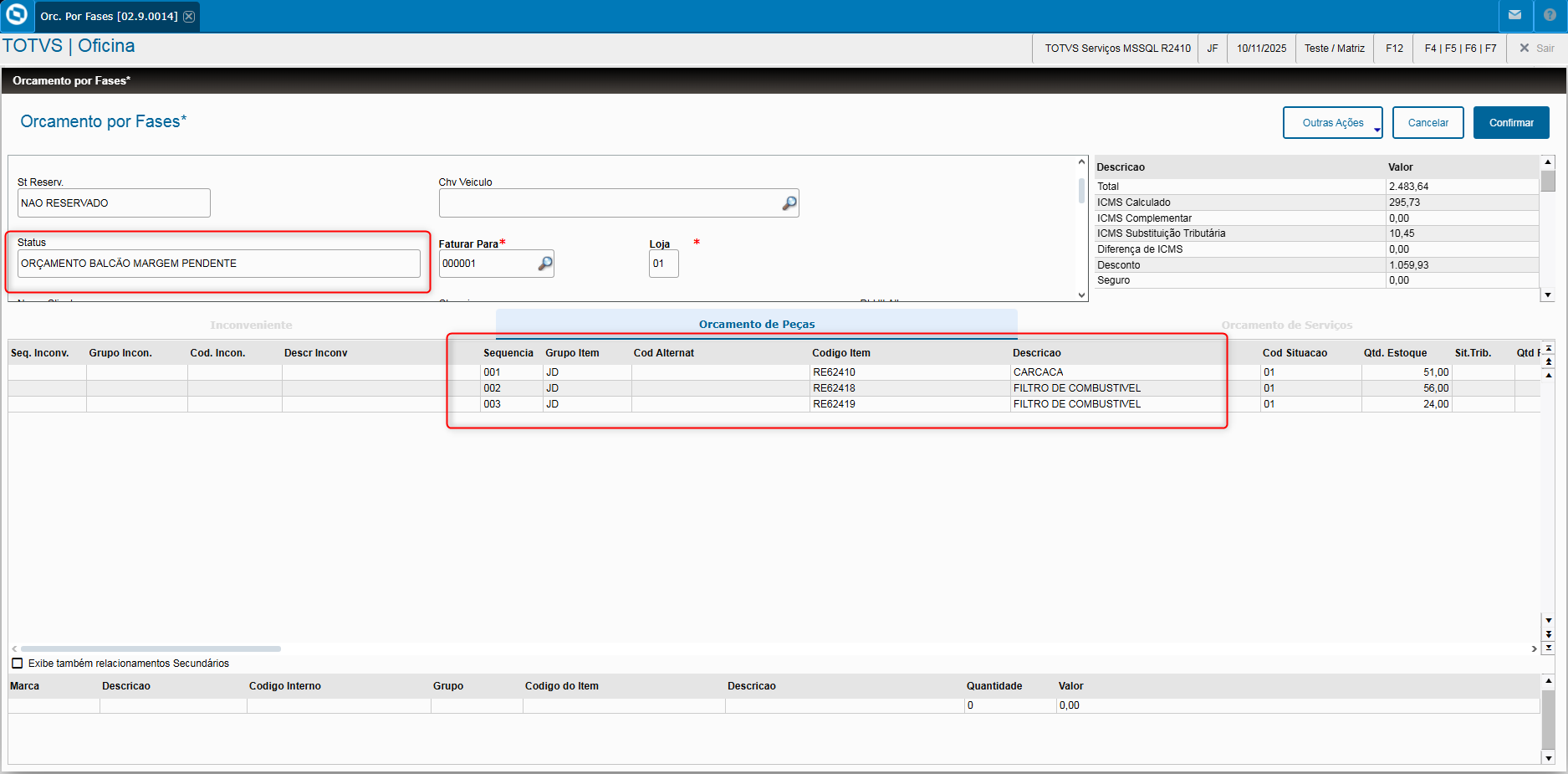1568x774 pixels.
Task: Click the Faturar Para lookup magnifier
Action: [544, 264]
